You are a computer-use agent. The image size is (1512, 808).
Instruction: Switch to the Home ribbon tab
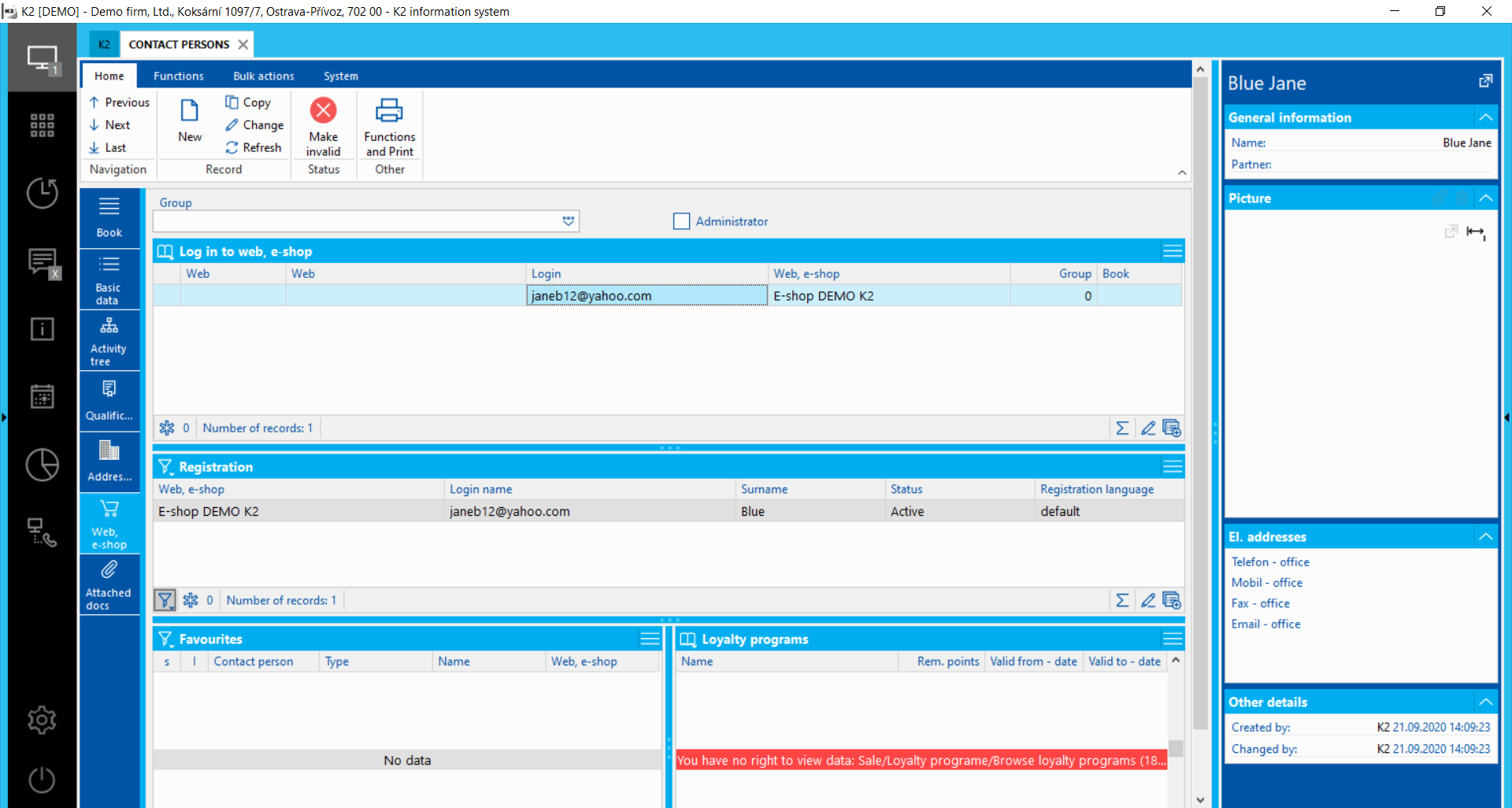tap(109, 76)
